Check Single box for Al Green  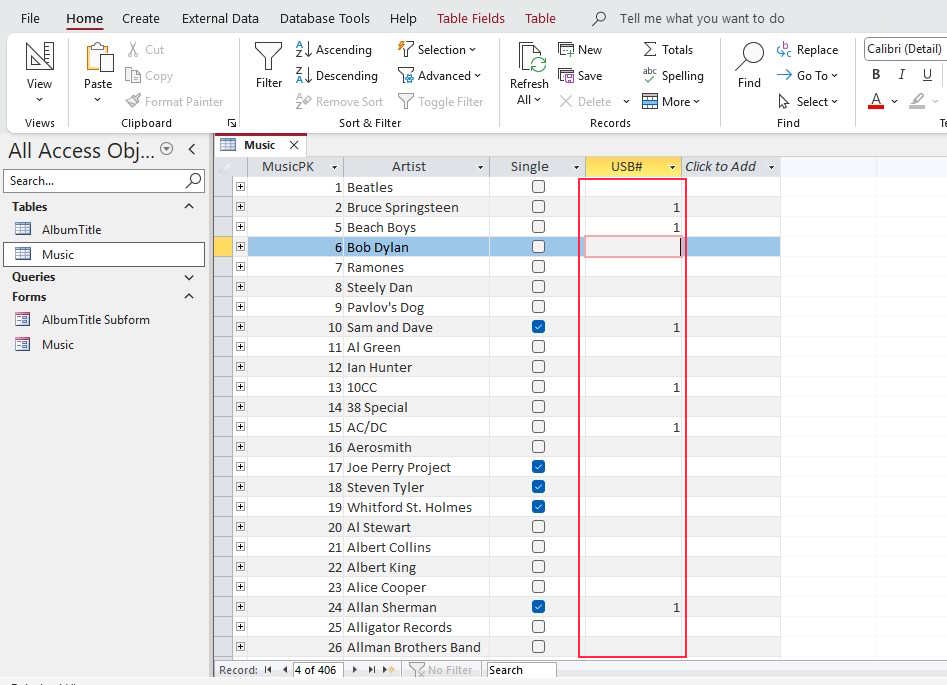(x=538, y=347)
